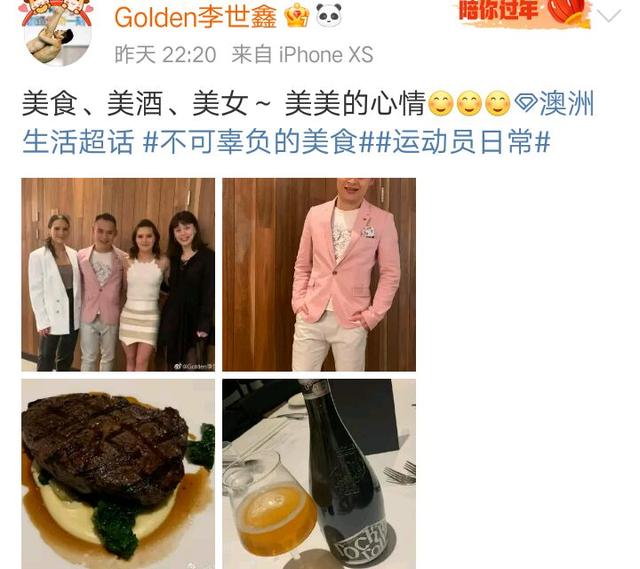
Task: View the steak dish photo
Action: [x=118, y=474]
